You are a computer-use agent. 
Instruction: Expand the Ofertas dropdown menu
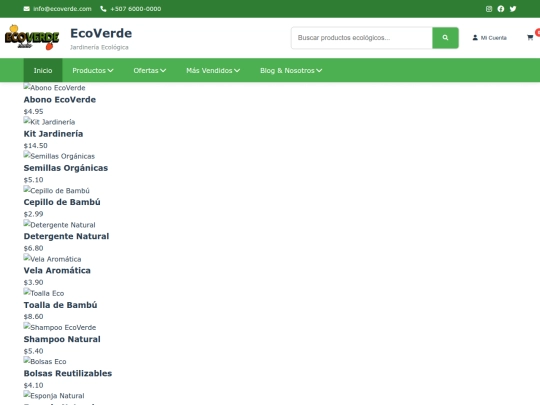click(x=149, y=70)
